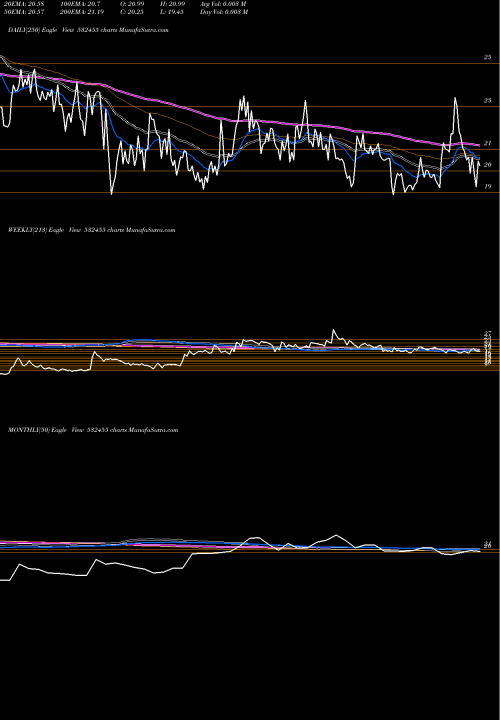Screen dimensions: 500x720
Task: Click the WEEKLY(213) chart title
Action: pos(91,230)
